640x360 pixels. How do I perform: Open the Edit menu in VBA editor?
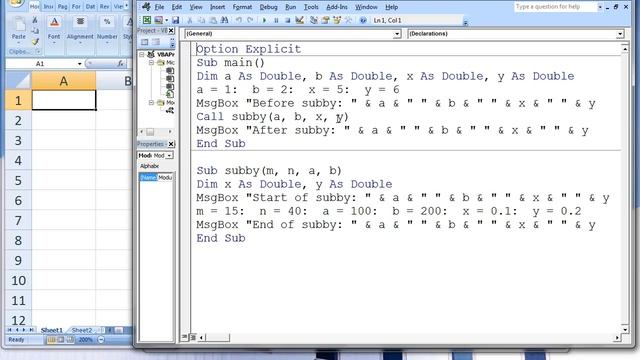177,7
